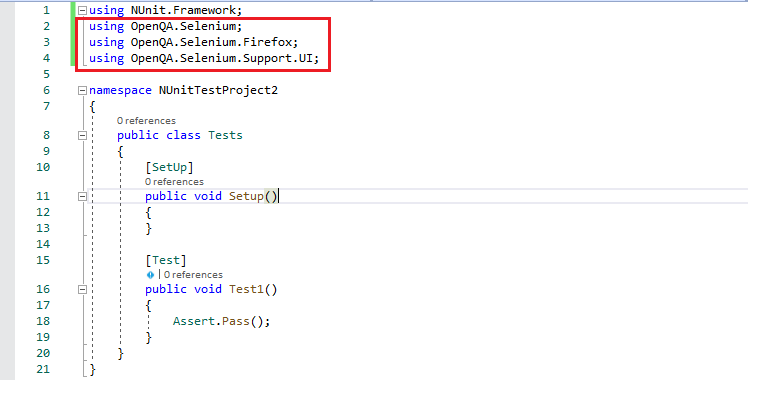Collapse the using directives block
This screenshot has height=404, width=768.
(83, 10)
